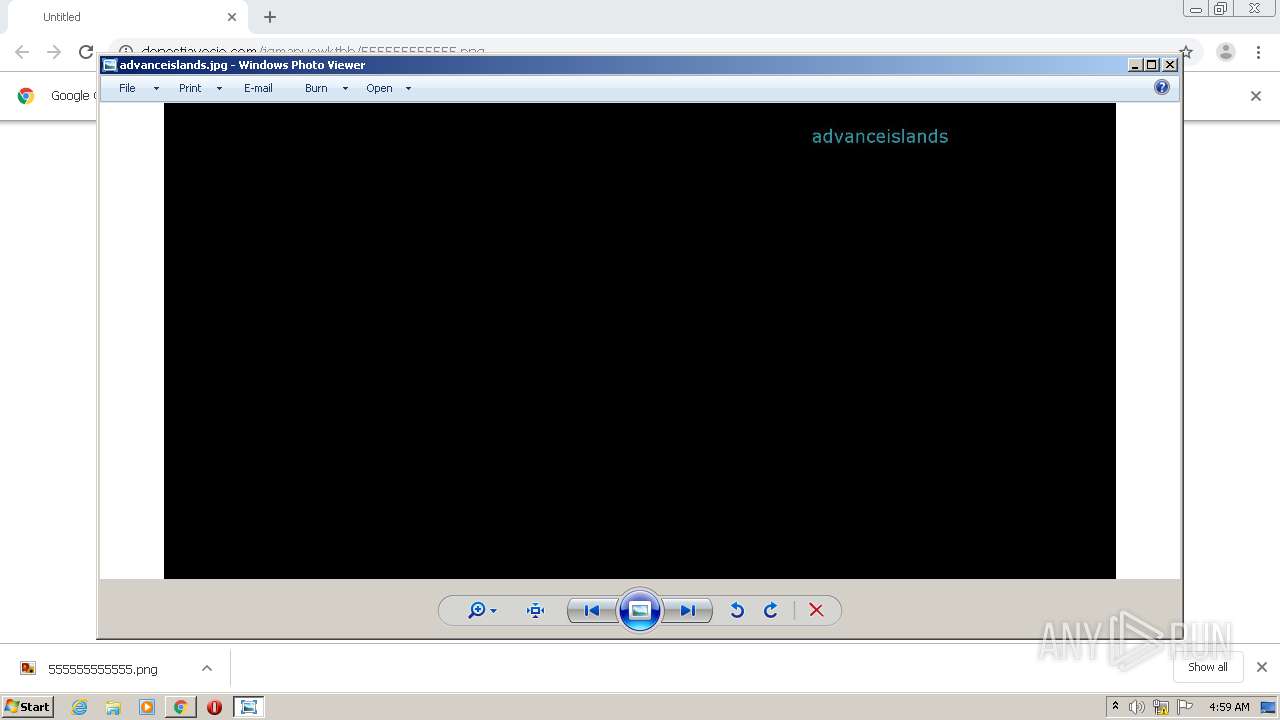Open the Burn menu
The image size is (1280, 720).
click(x=316, y=88)
